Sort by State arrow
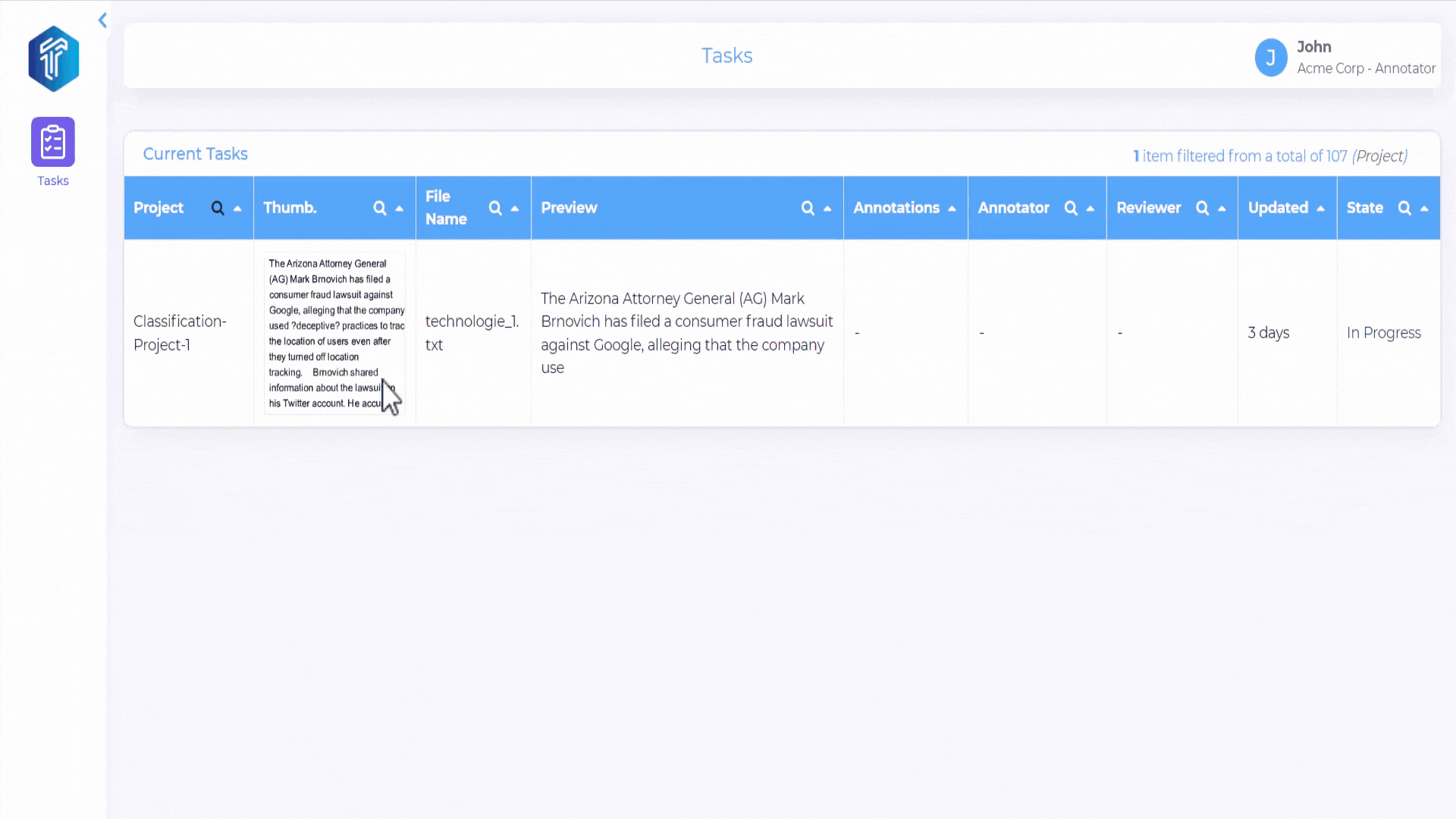Screen dimensions: 1456x819 click(x=1424, y=209)
